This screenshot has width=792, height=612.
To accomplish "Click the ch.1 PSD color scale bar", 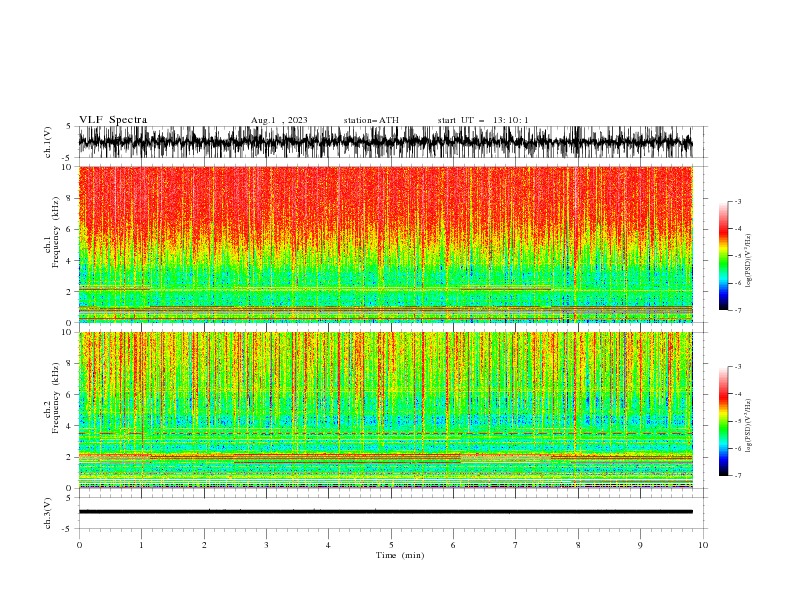I will click(x=723, y=255).
